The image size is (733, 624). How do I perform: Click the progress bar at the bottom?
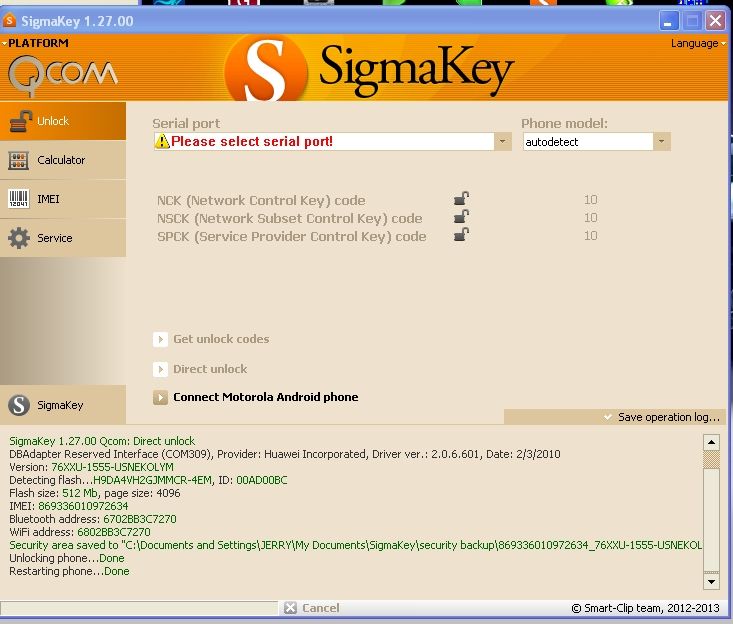140,608
